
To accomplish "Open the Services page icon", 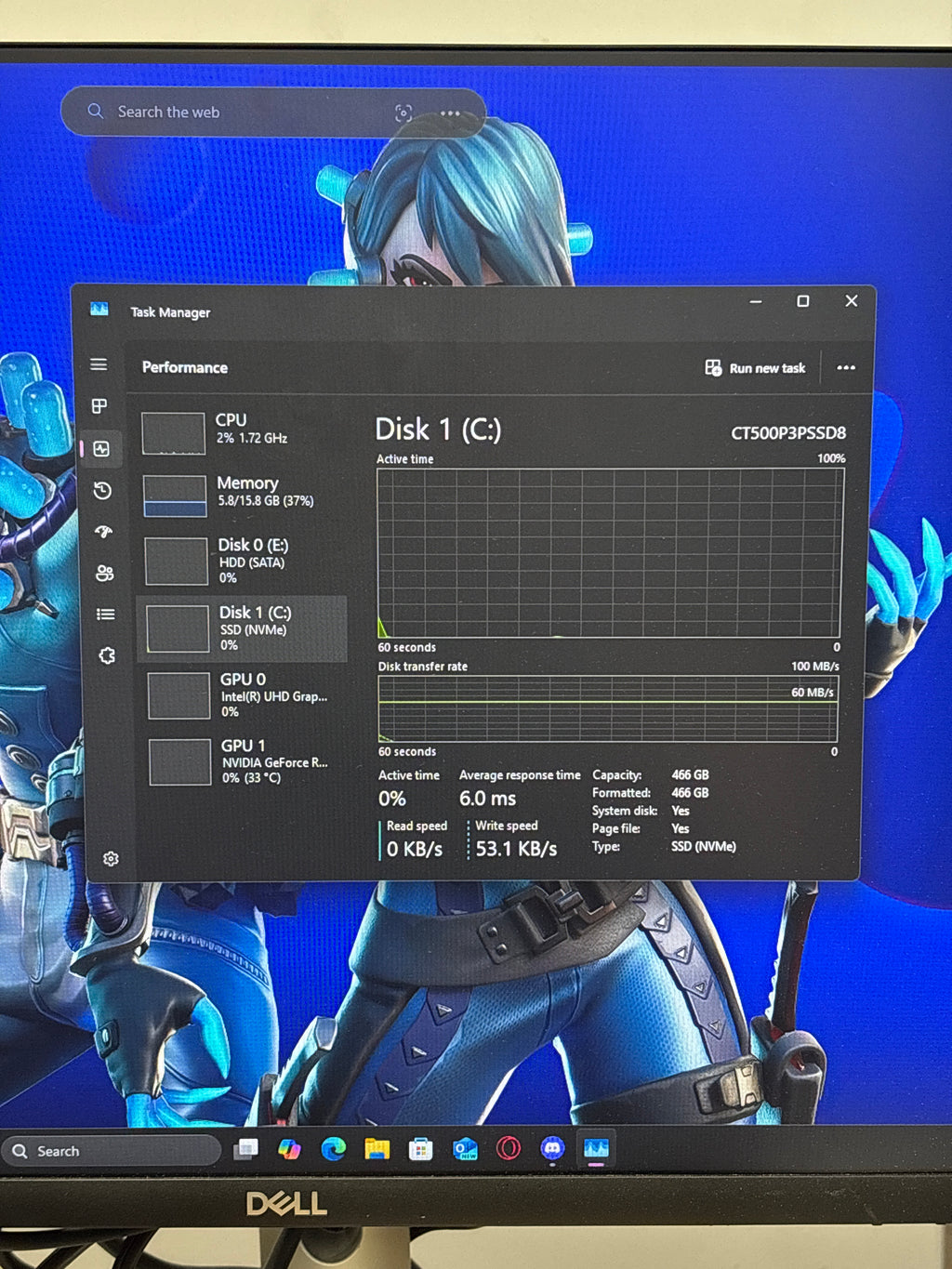I will 107,655.
